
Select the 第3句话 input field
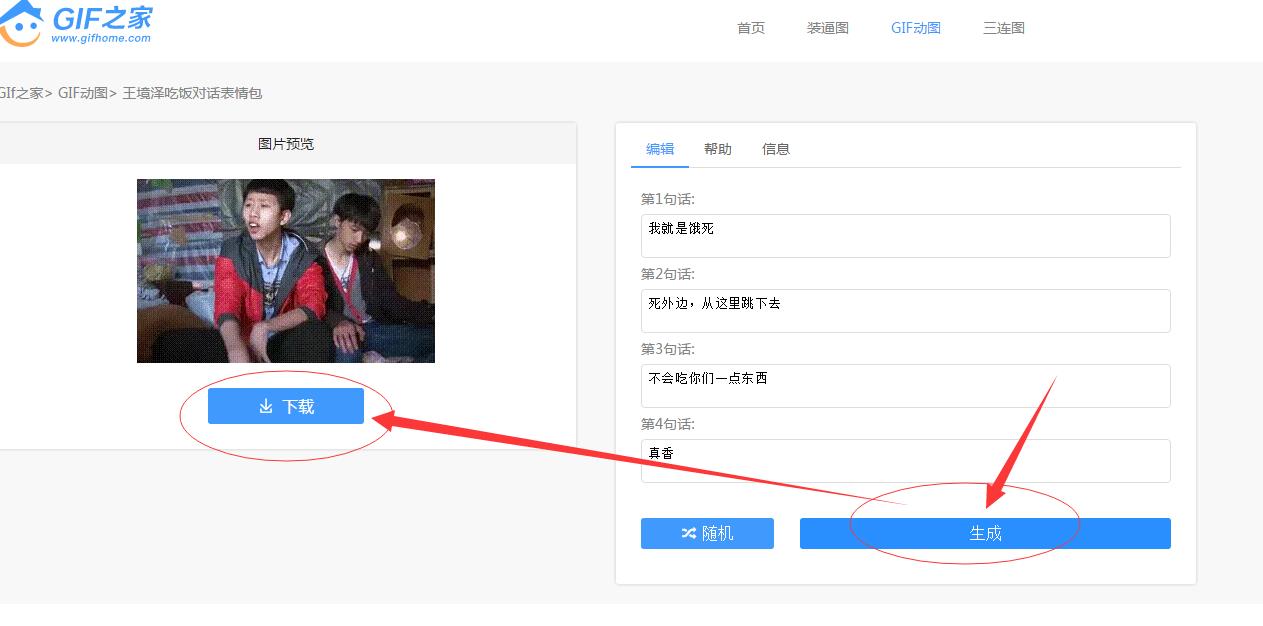pyautogui.click(x=905, y=386)
